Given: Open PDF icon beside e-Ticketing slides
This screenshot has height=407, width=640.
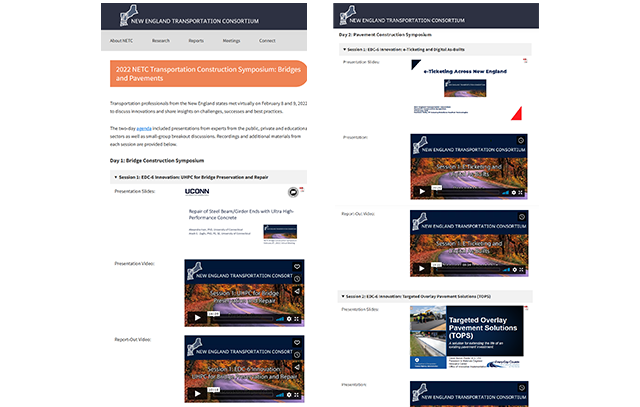Looking at the screenshot, I should tap(525, 61).
